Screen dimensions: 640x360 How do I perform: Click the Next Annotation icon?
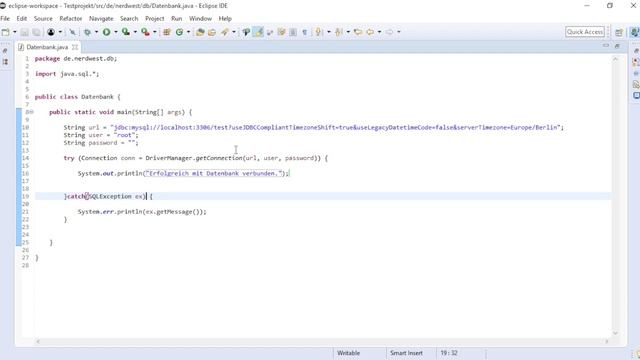click(319, 32)
